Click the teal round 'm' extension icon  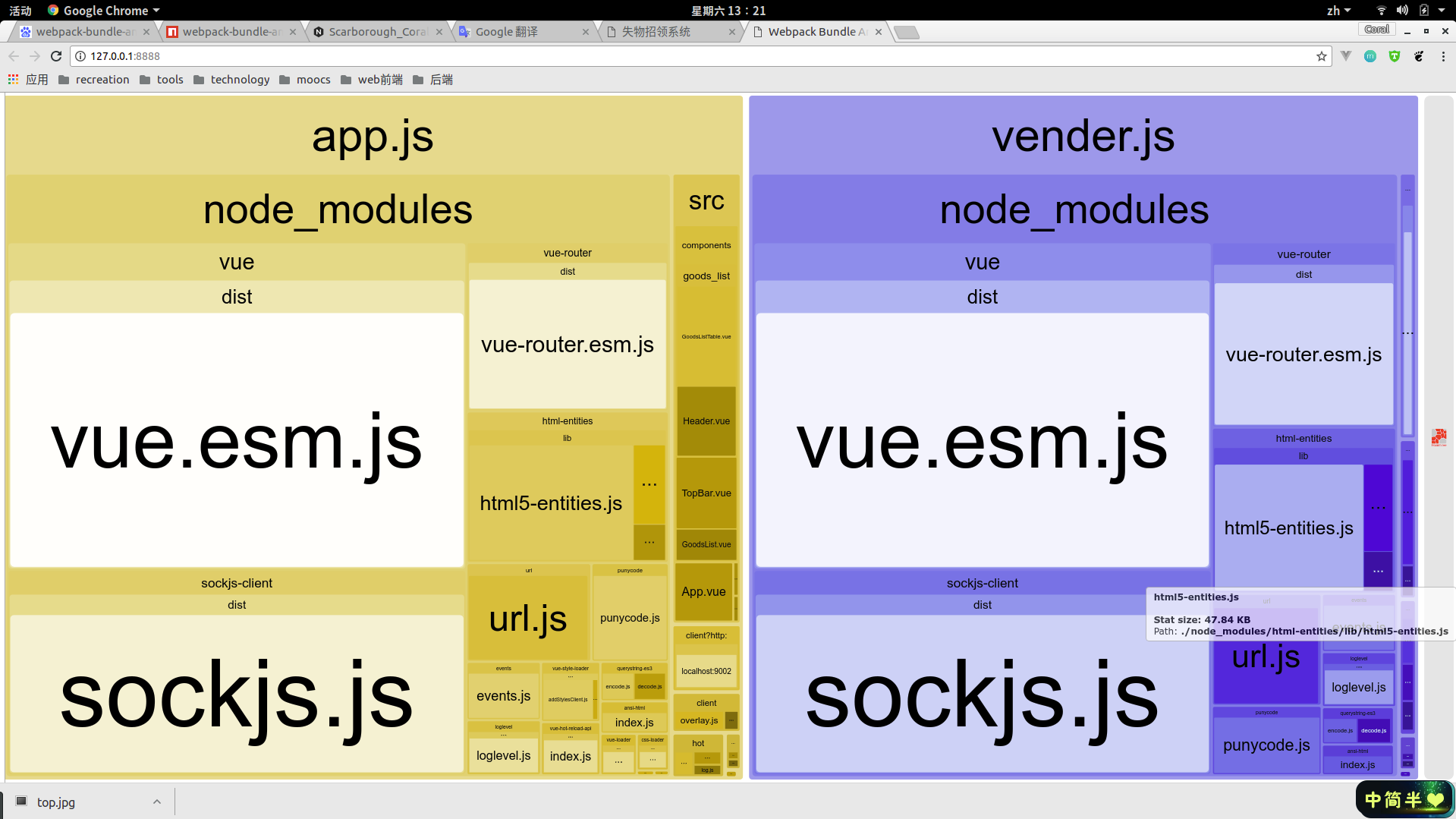pyautogui.click(x=1370, y=56)
